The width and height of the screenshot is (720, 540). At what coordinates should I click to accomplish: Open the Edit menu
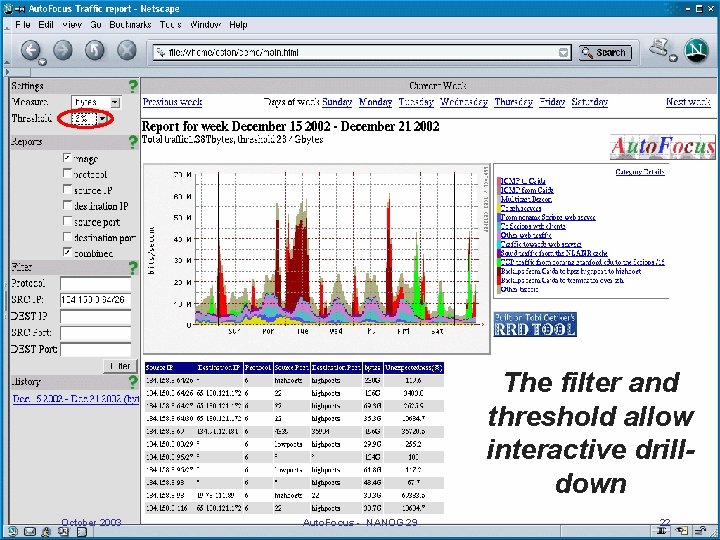[46, 25]
